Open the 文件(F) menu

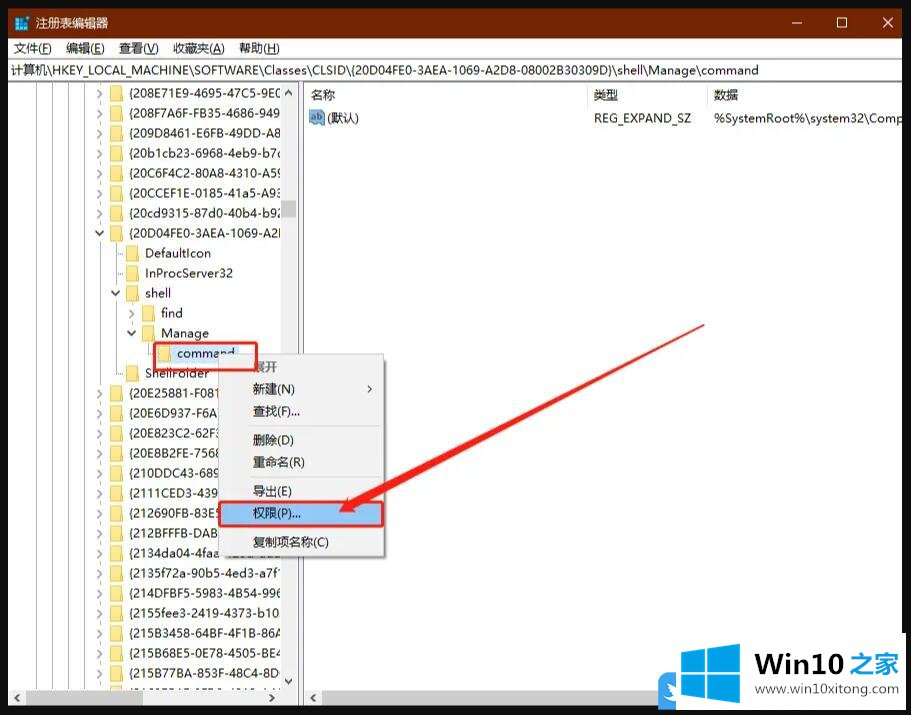point(33,49)
